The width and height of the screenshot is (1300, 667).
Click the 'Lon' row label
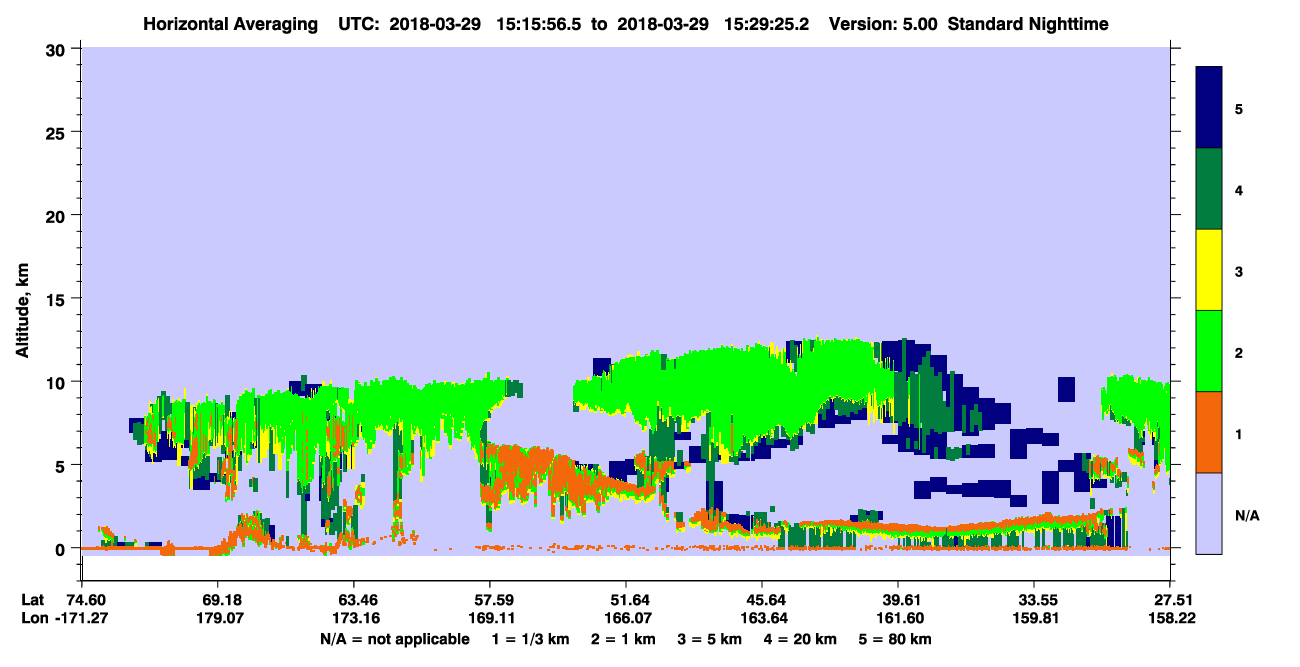pyautogui.click(x=33, y=618)
